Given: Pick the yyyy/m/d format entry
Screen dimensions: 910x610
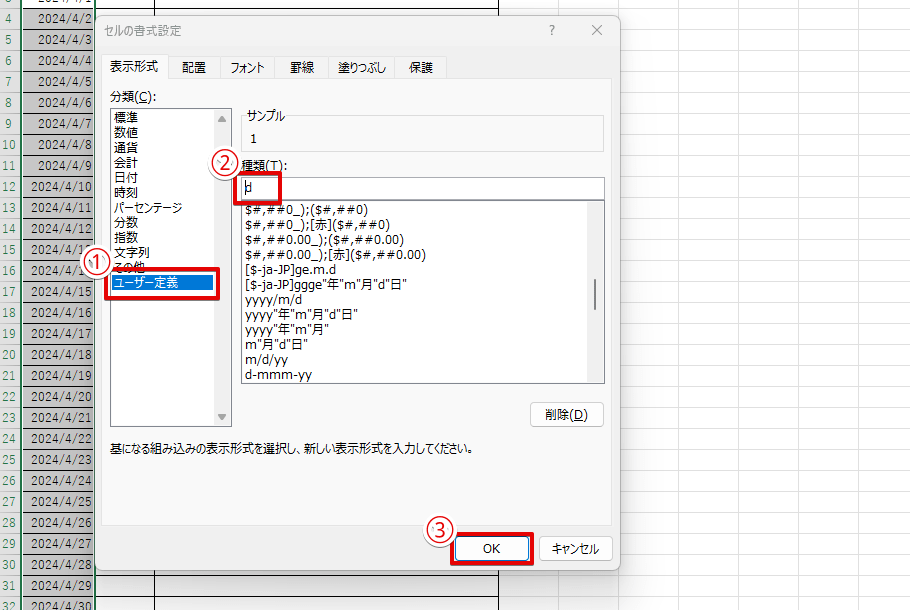Looking at the screenshot, I should tap(273, 299).
